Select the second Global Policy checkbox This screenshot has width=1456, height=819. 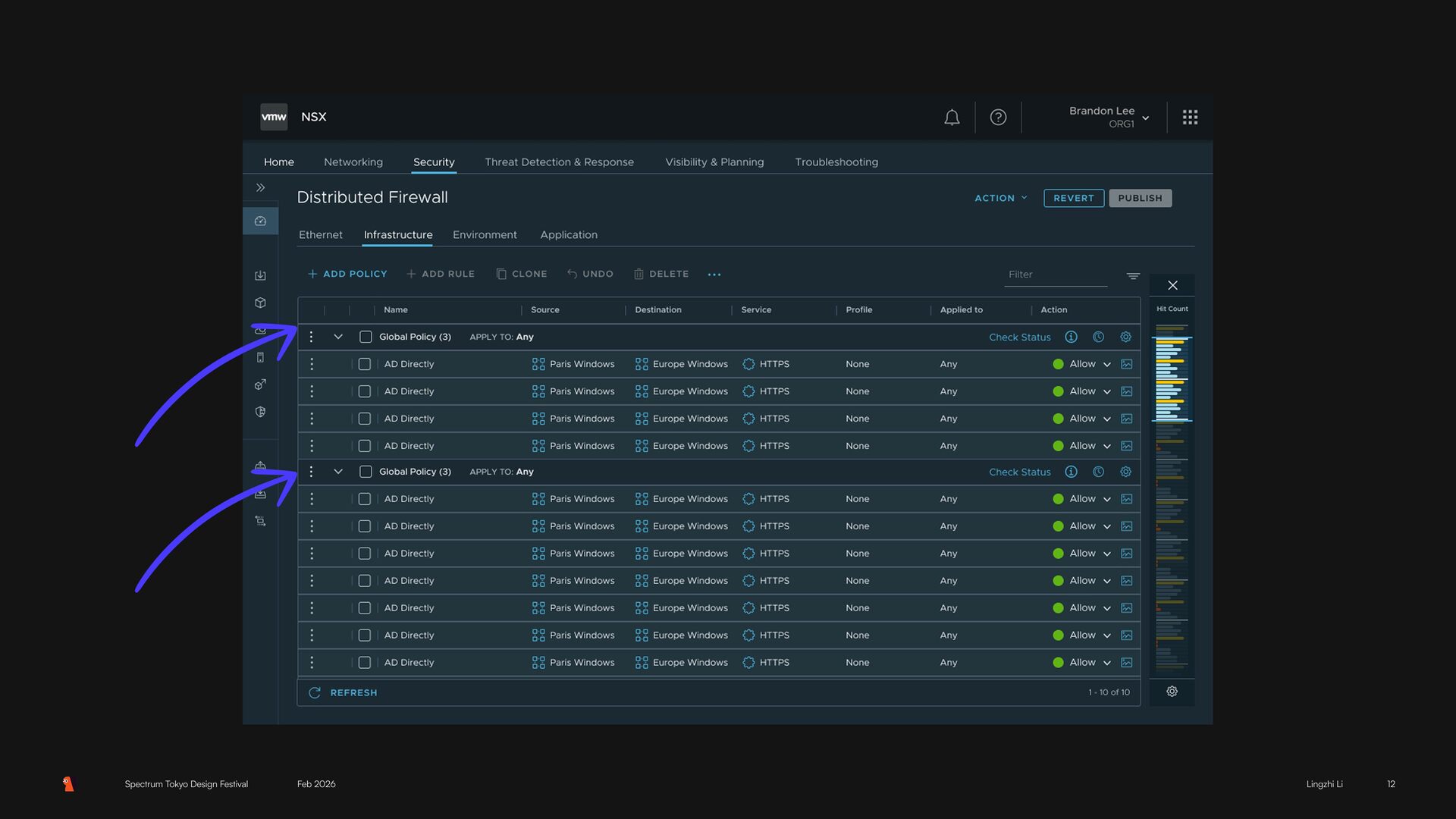click(366, 472)
